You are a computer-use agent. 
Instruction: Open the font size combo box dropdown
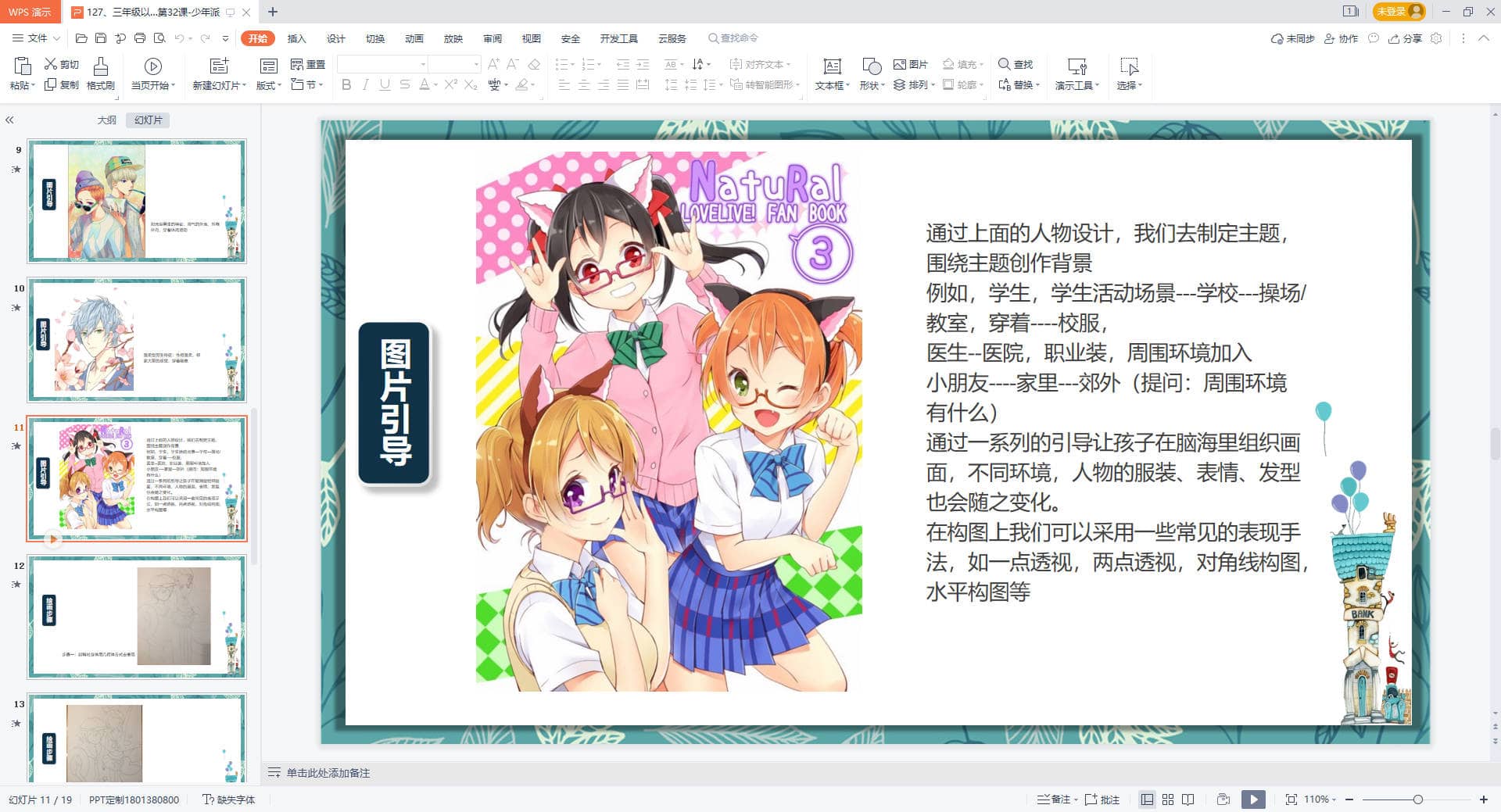476,64
